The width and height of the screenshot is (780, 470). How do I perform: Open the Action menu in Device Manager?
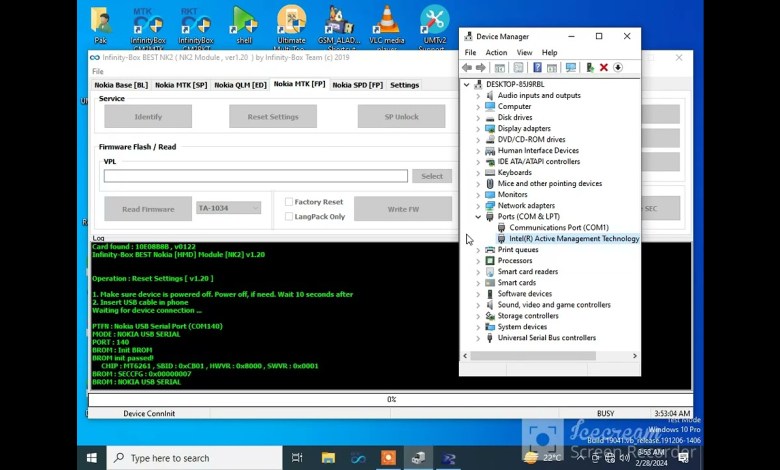pyautogui.click(x=496, y=53)
